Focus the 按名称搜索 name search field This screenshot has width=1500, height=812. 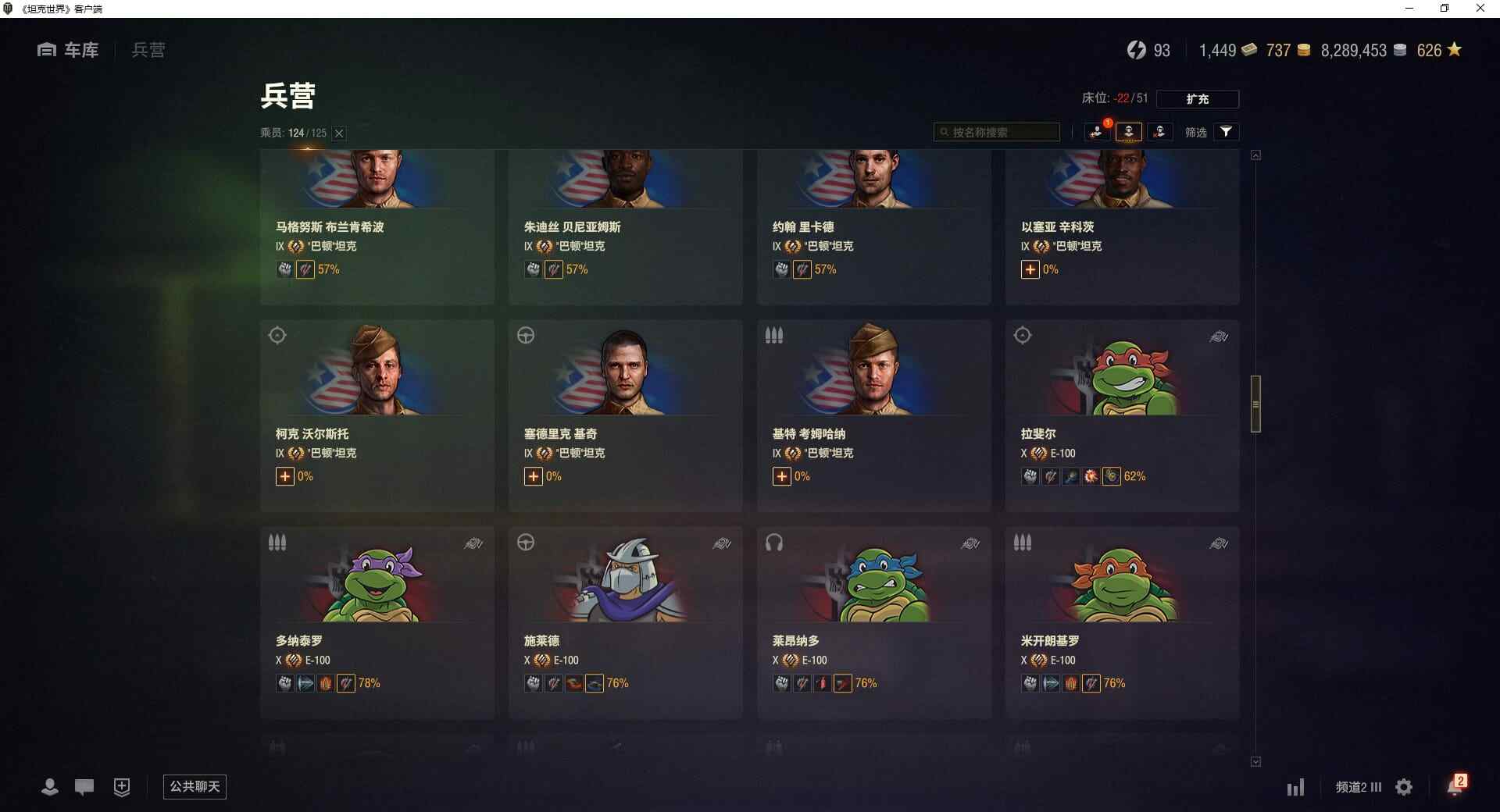tap(997, 132)
